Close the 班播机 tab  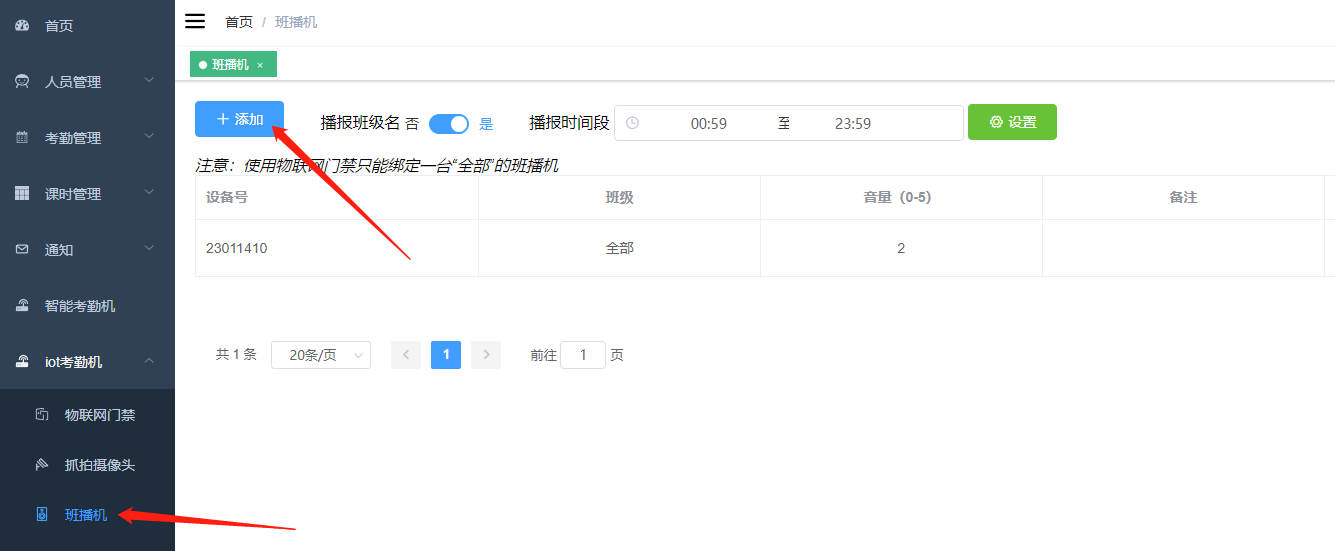click(260, 65)
